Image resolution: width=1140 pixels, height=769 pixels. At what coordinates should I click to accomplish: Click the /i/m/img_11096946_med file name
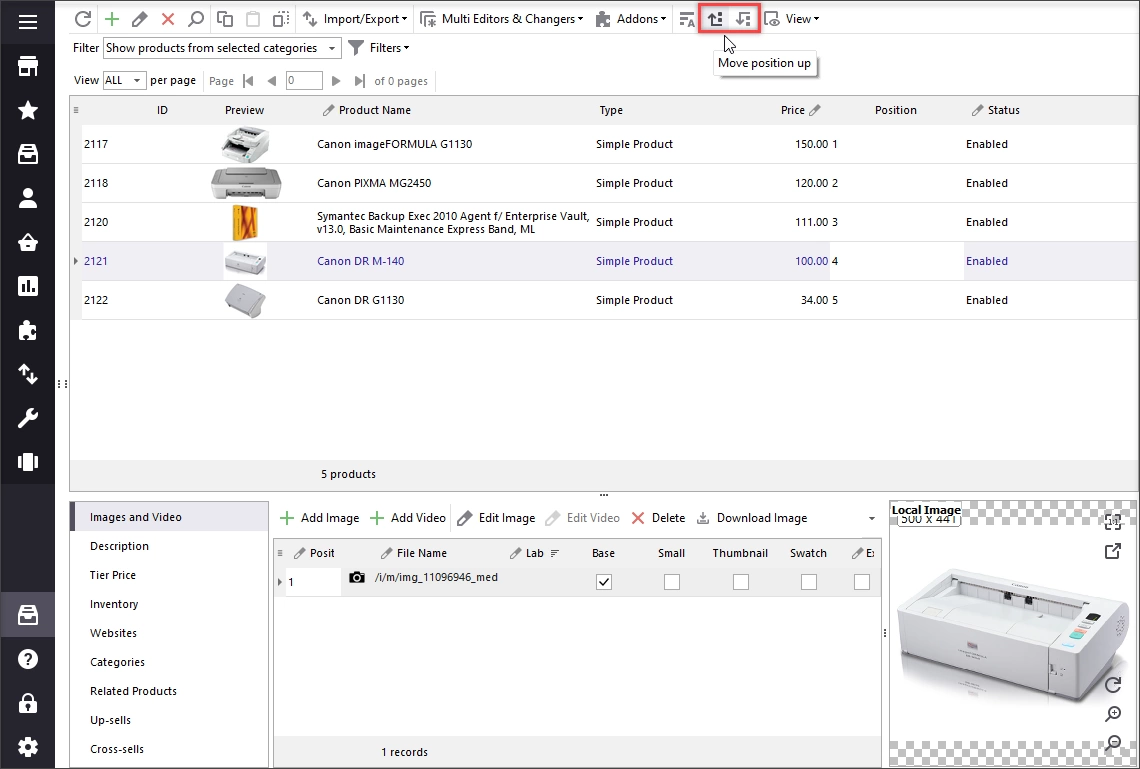pos(436,577)
